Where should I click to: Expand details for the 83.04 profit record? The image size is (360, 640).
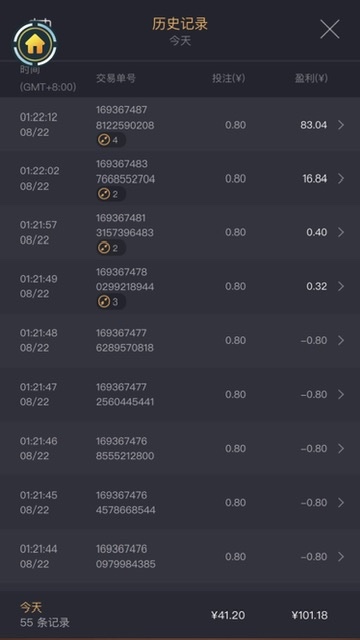pos(341,125)
